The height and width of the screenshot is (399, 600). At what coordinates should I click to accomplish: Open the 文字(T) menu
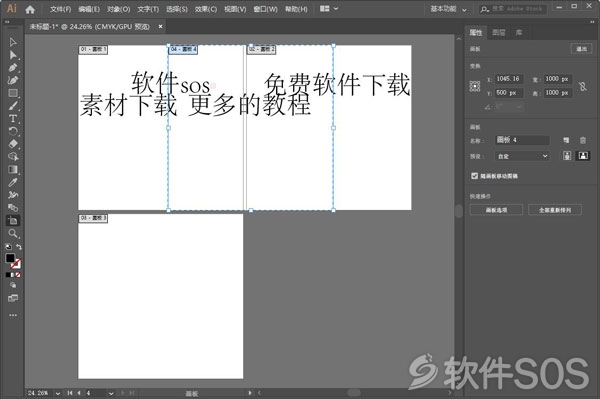(148, 9)
